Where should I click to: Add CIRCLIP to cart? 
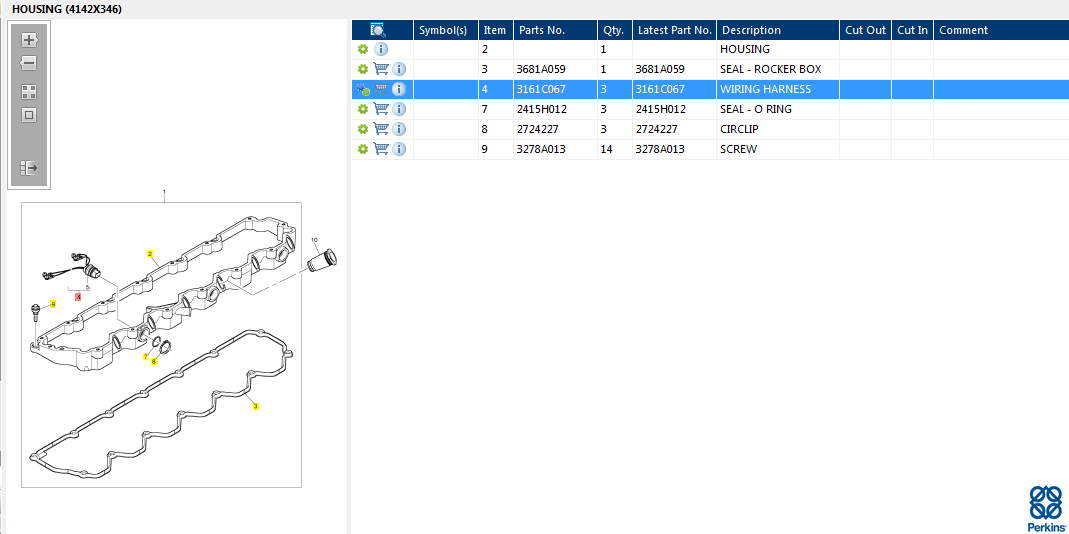click(x=381, y=128)
